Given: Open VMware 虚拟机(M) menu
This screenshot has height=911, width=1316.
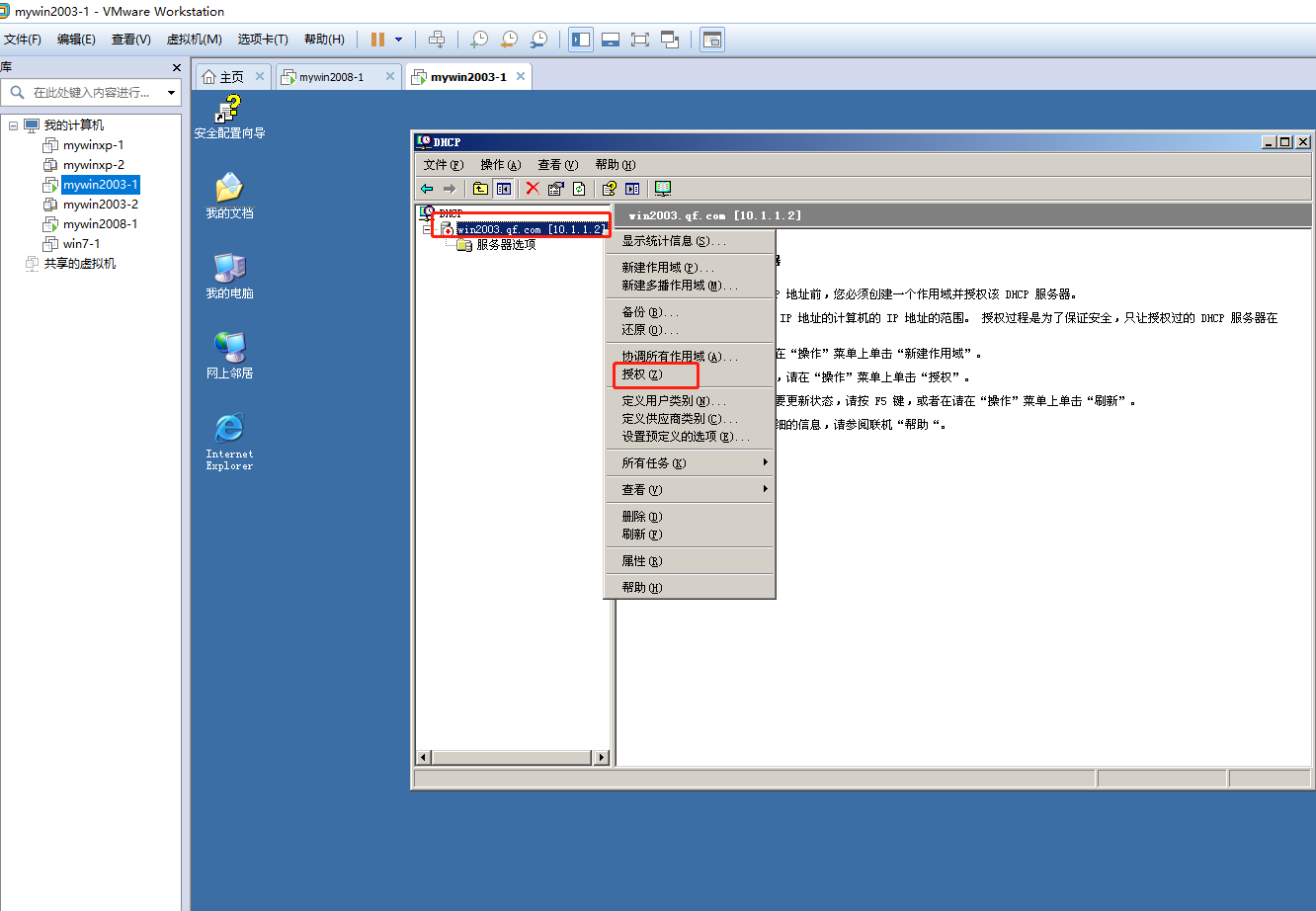Looking at the screenshot, I should tap(194, 40).
